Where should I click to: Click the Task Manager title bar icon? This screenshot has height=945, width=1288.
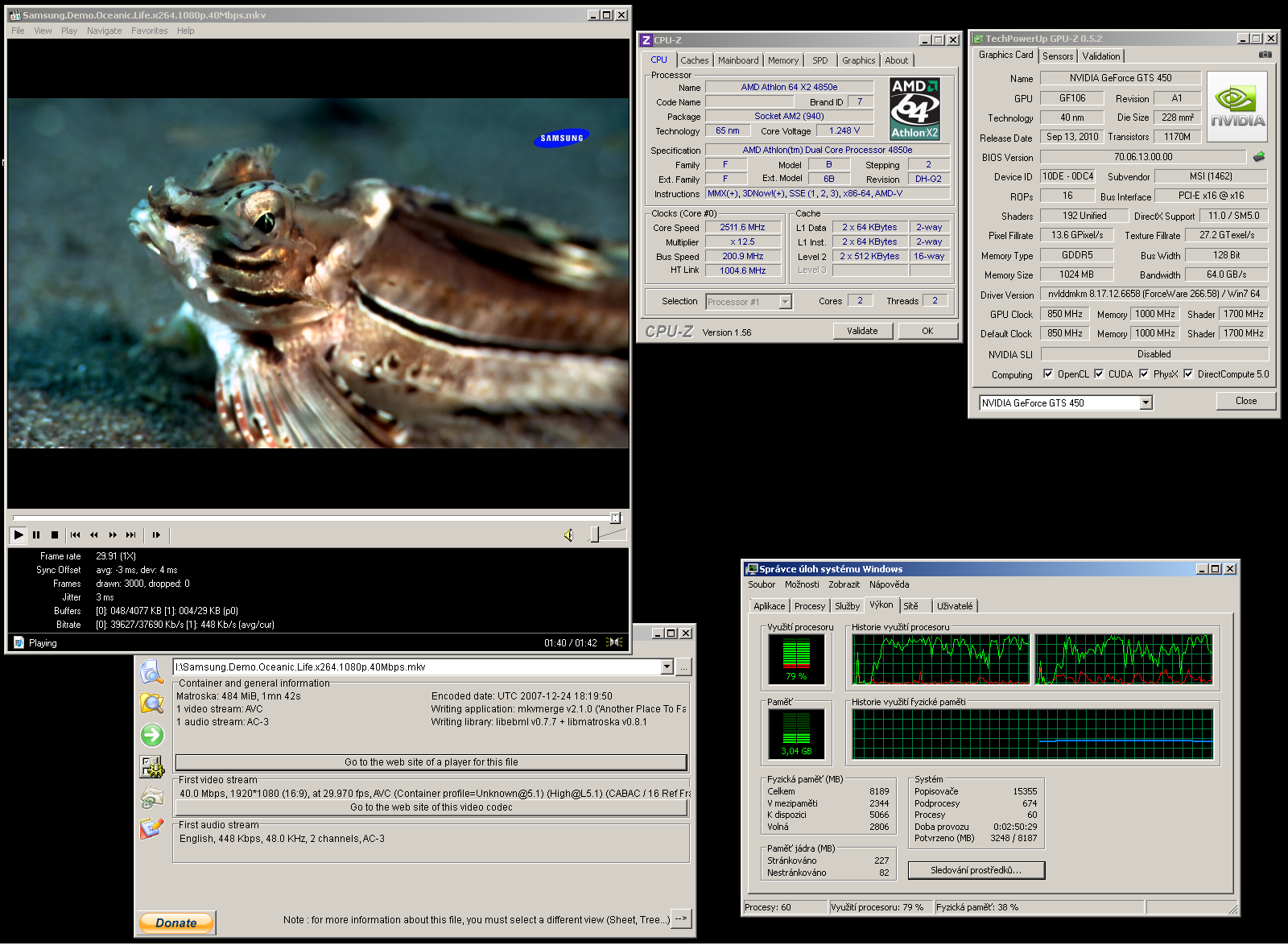[x=752, y=569]
